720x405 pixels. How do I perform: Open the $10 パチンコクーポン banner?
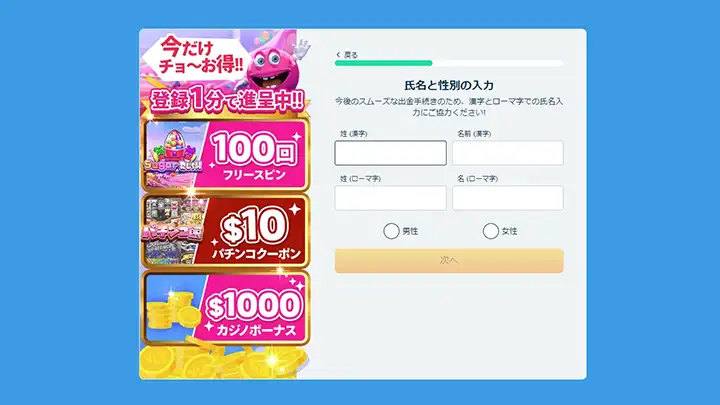[225, 232]
